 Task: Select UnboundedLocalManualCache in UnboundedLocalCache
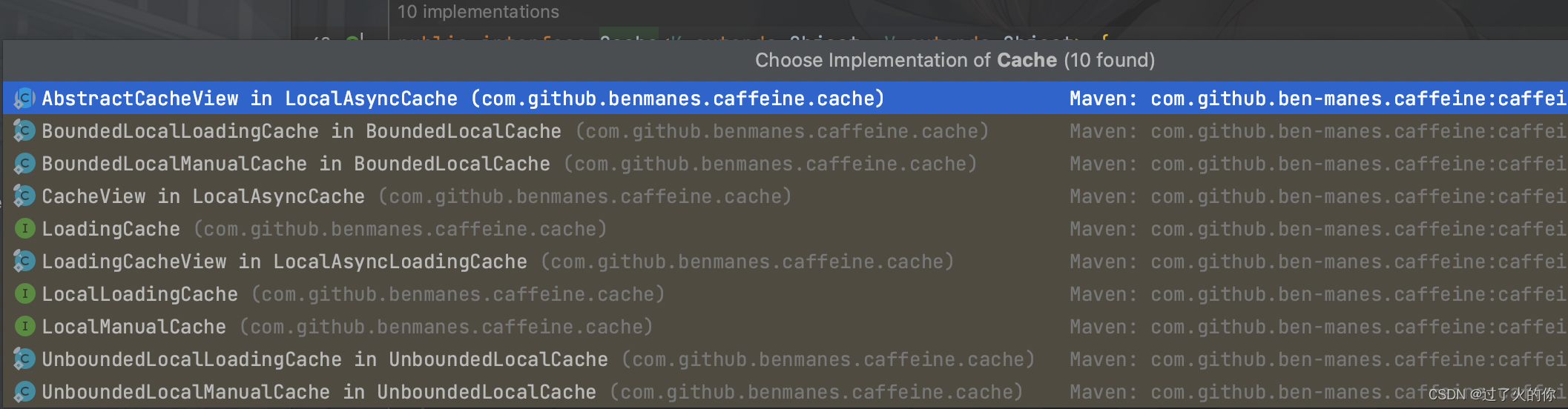785,392
